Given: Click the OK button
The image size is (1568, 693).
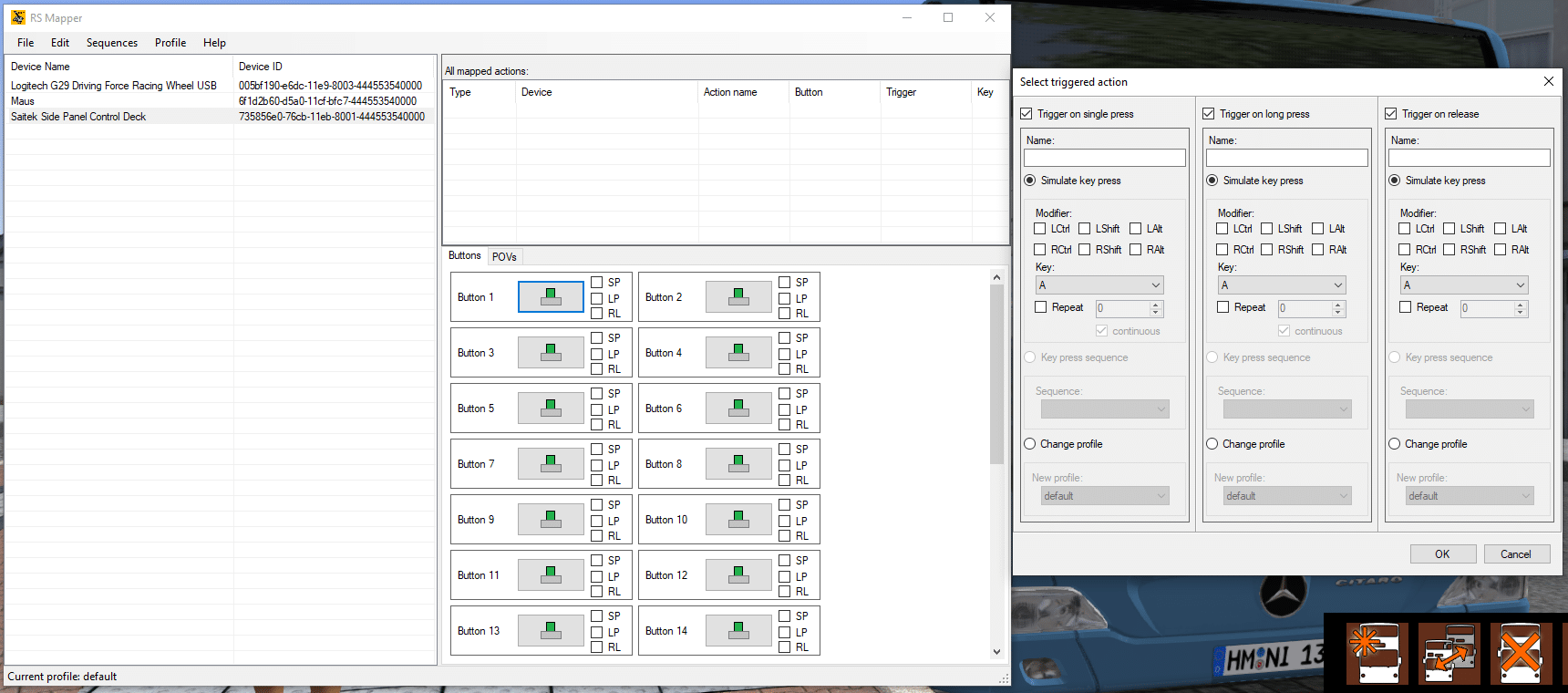Looking at the screenshot, I should pos(1443,554).
